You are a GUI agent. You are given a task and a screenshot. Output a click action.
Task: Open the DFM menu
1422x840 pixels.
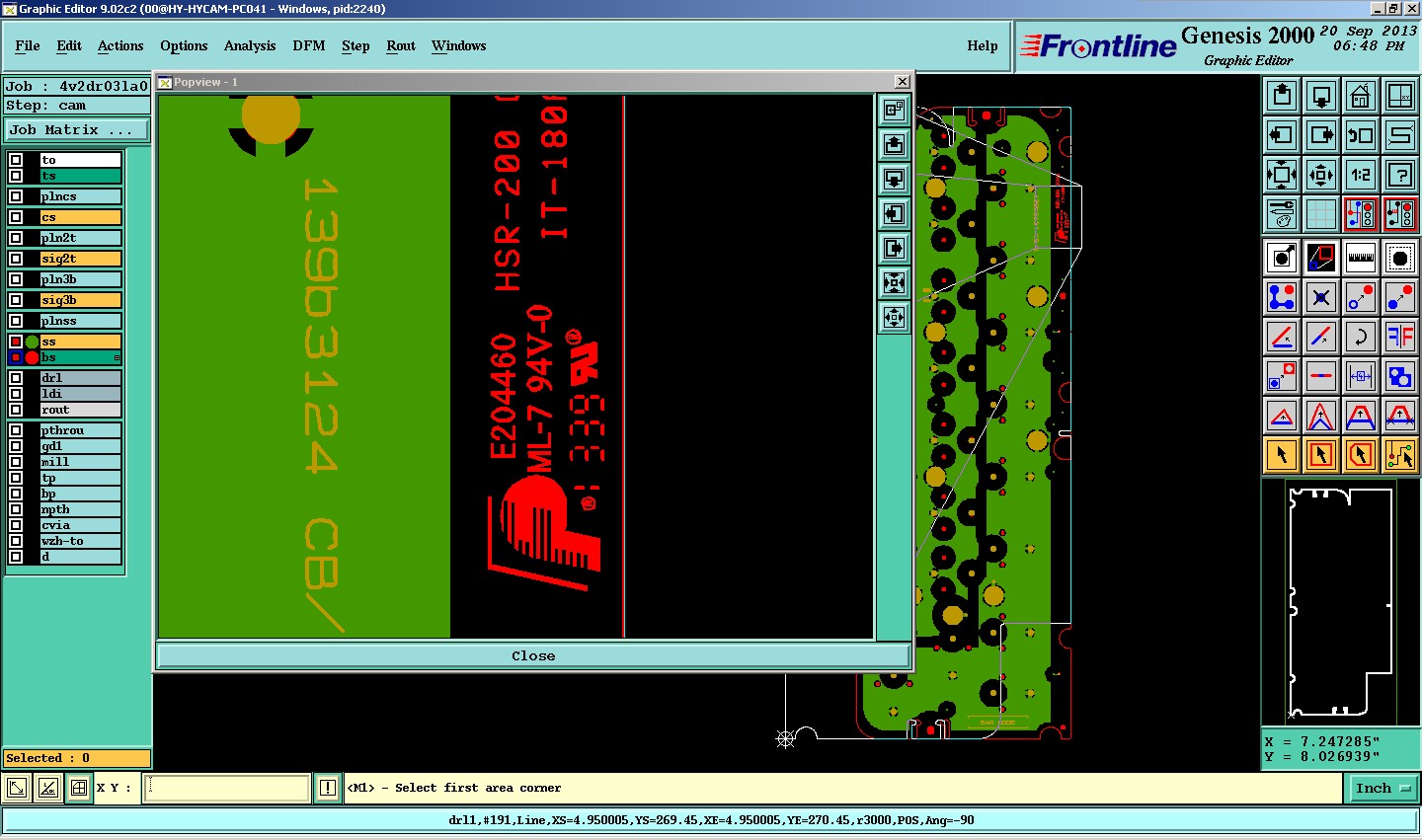(309, 45)
